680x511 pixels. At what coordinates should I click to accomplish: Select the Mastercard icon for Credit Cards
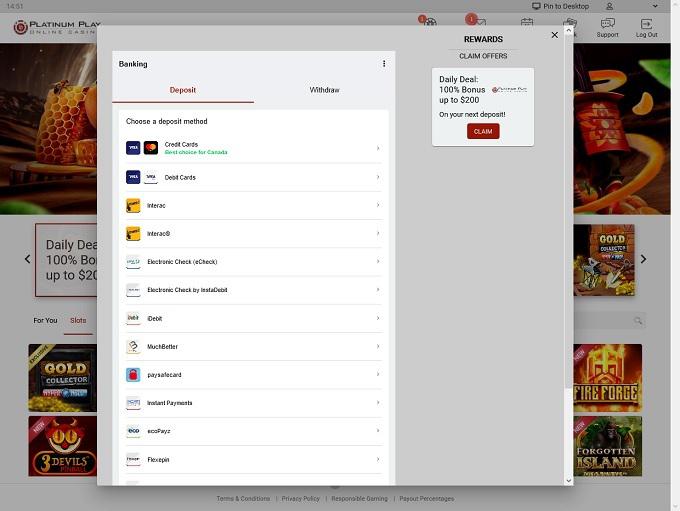point(151,148)
